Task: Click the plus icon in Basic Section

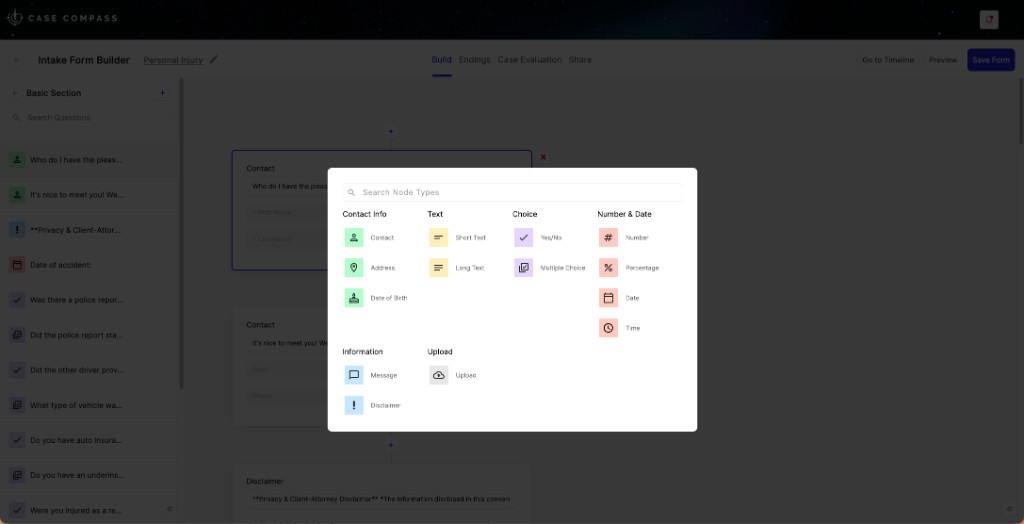Action: pyautogui.click(x=163, y=93)
